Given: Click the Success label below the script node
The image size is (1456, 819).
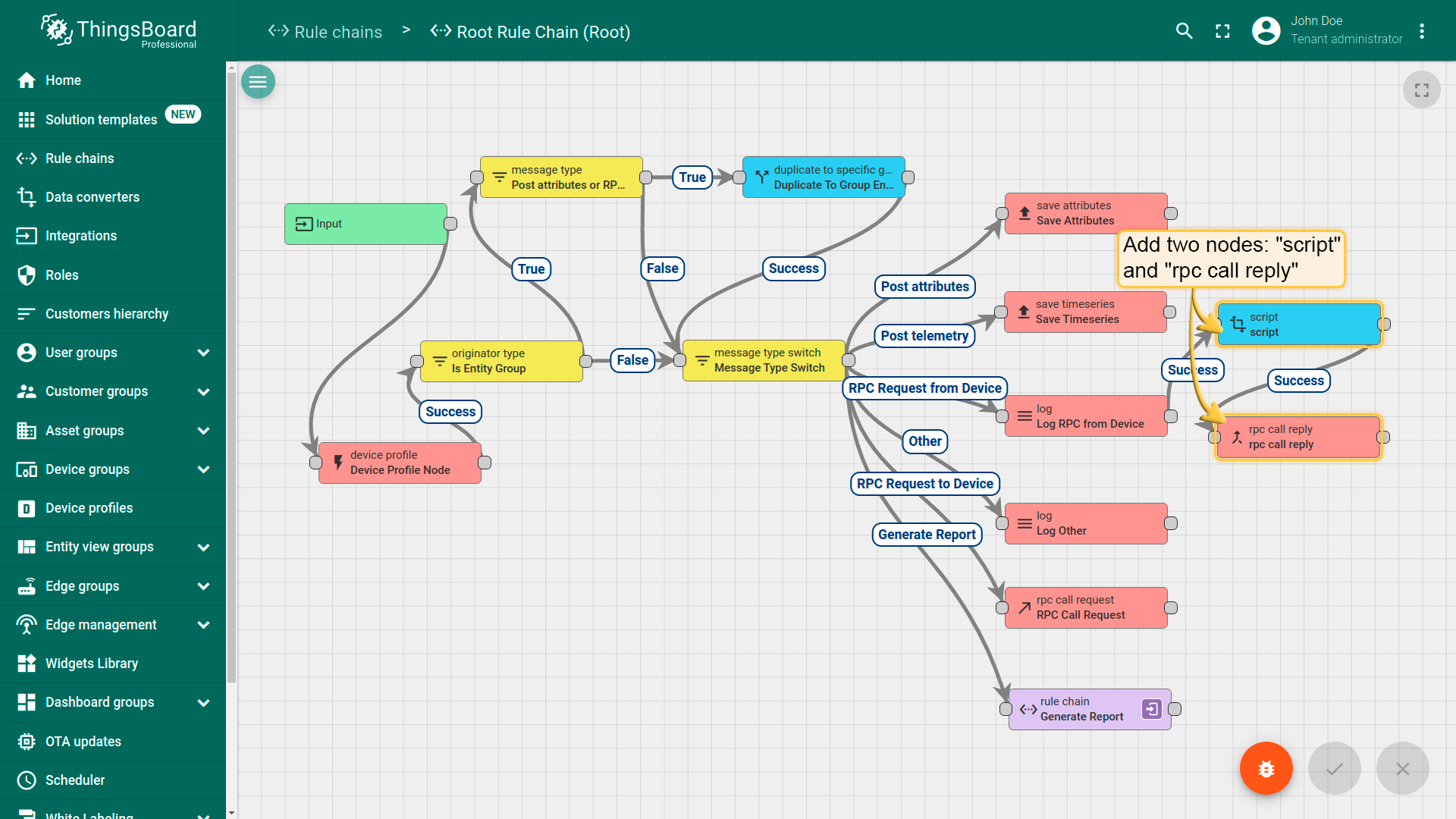Looking at the screenshot, I should (x=1298, y=381).
